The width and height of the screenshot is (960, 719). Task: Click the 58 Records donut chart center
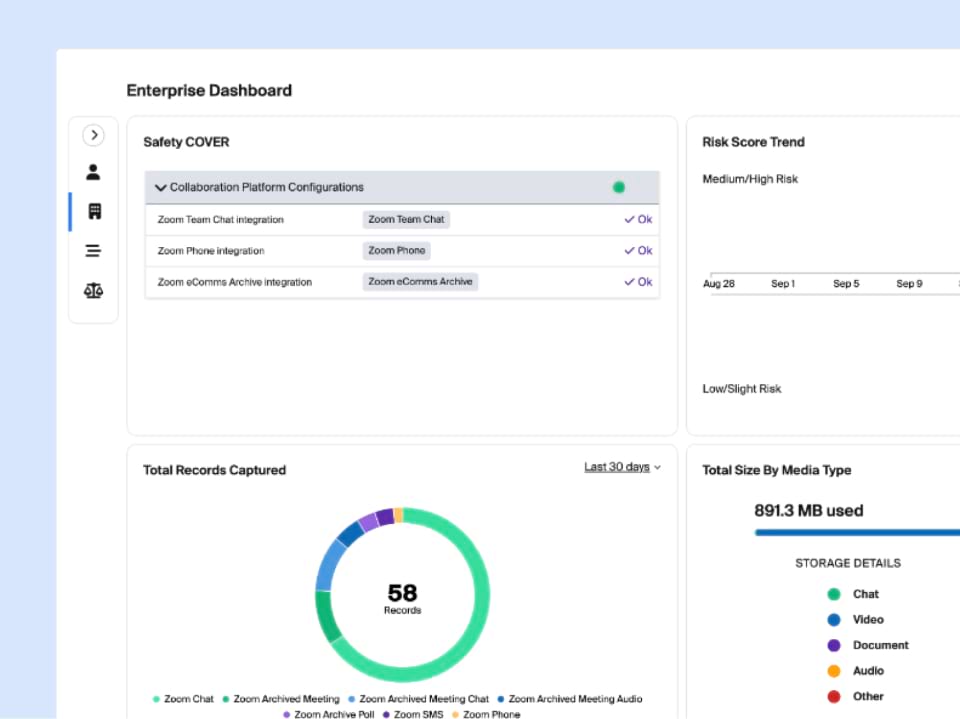tap(402, 596)
